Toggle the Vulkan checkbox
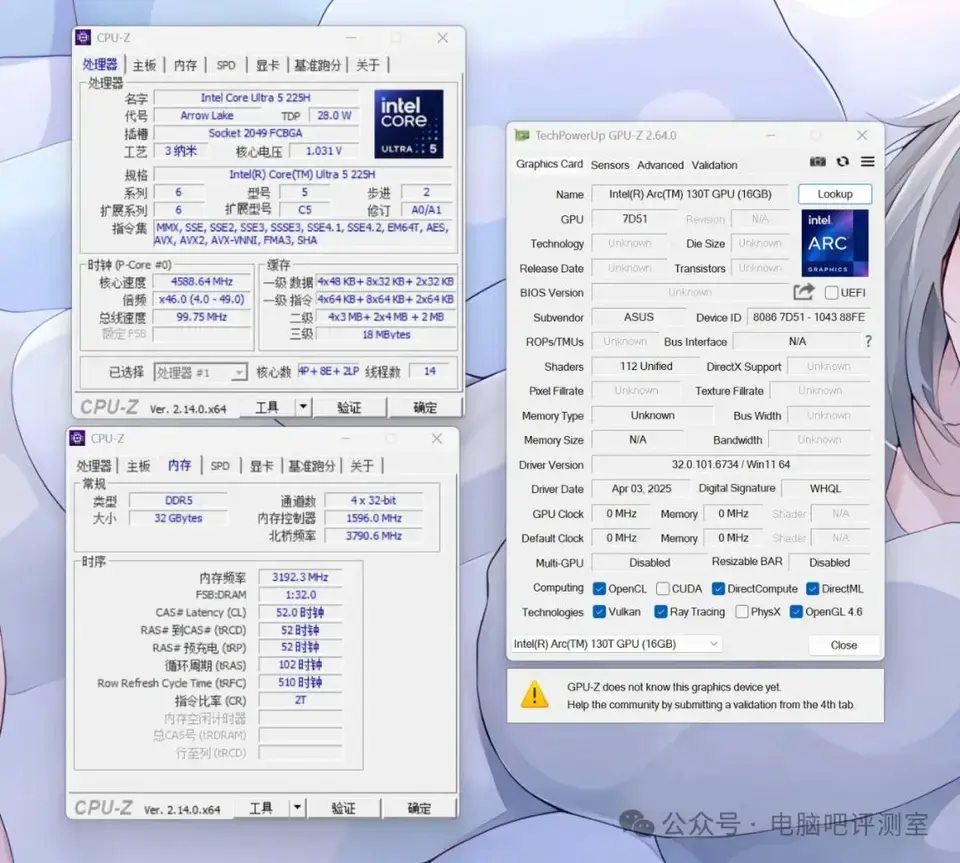The width and height of the screenshot is (960, 863). pyautogui.click(x=599, y=612)
